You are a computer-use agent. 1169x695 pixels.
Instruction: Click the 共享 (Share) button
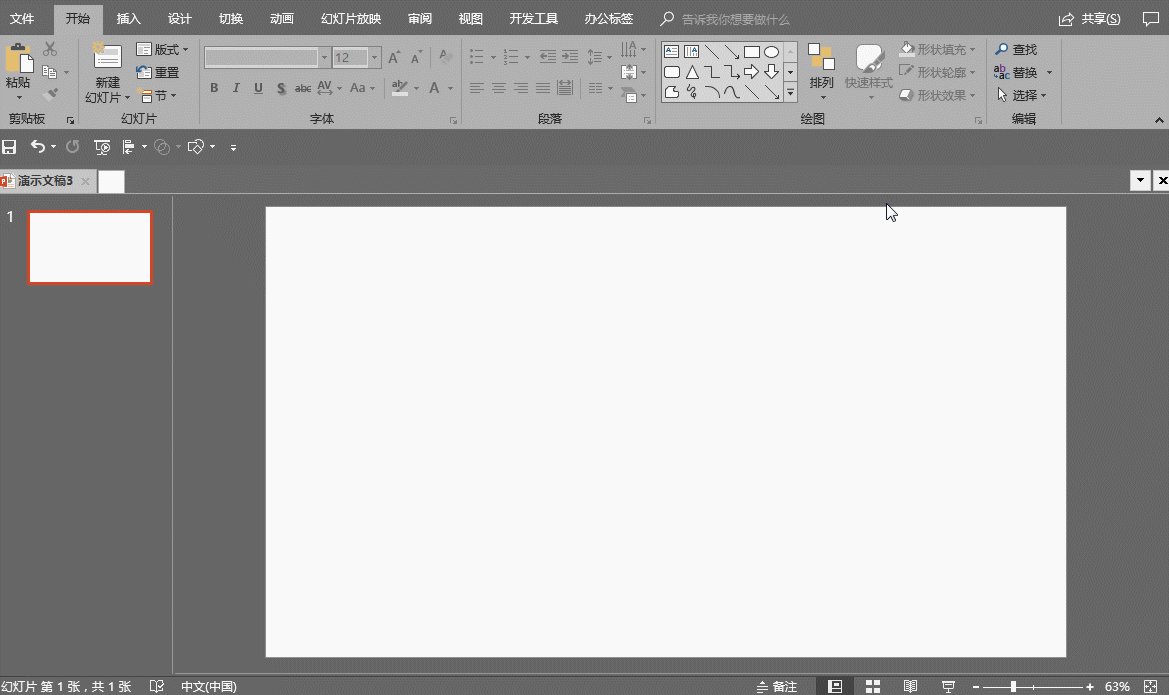pyautogui.click(x=1090, y=19)
